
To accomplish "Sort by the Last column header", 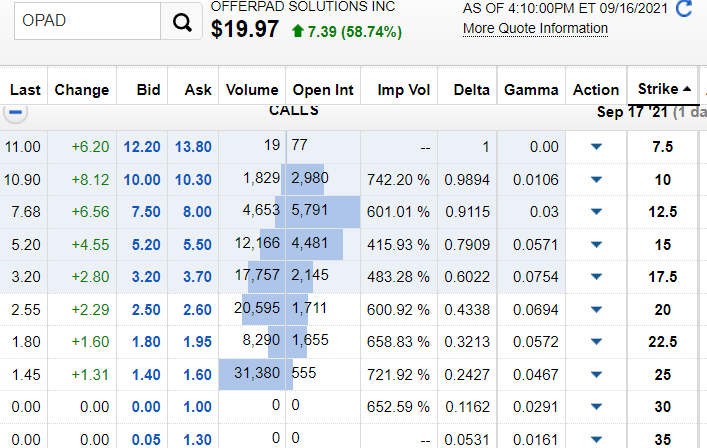I will [25, 90].
